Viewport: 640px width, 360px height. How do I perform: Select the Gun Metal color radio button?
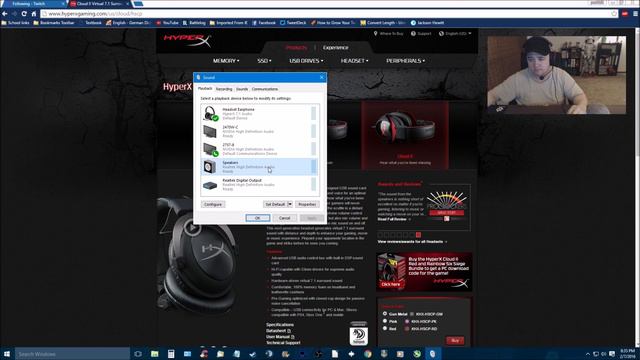click(385, 313)
